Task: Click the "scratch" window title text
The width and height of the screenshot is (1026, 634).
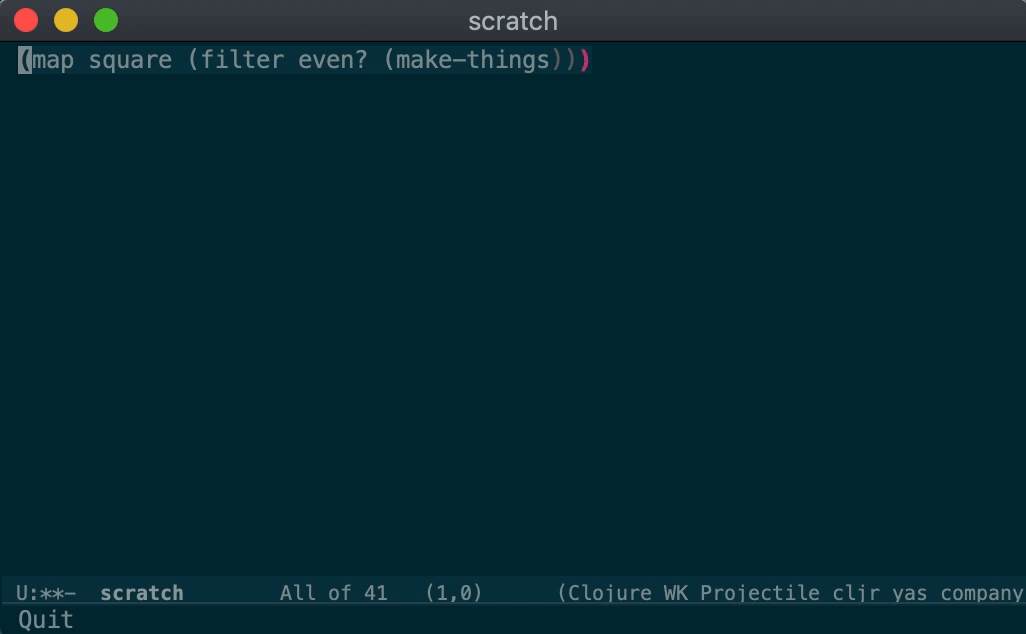Action: click(512, 21)
